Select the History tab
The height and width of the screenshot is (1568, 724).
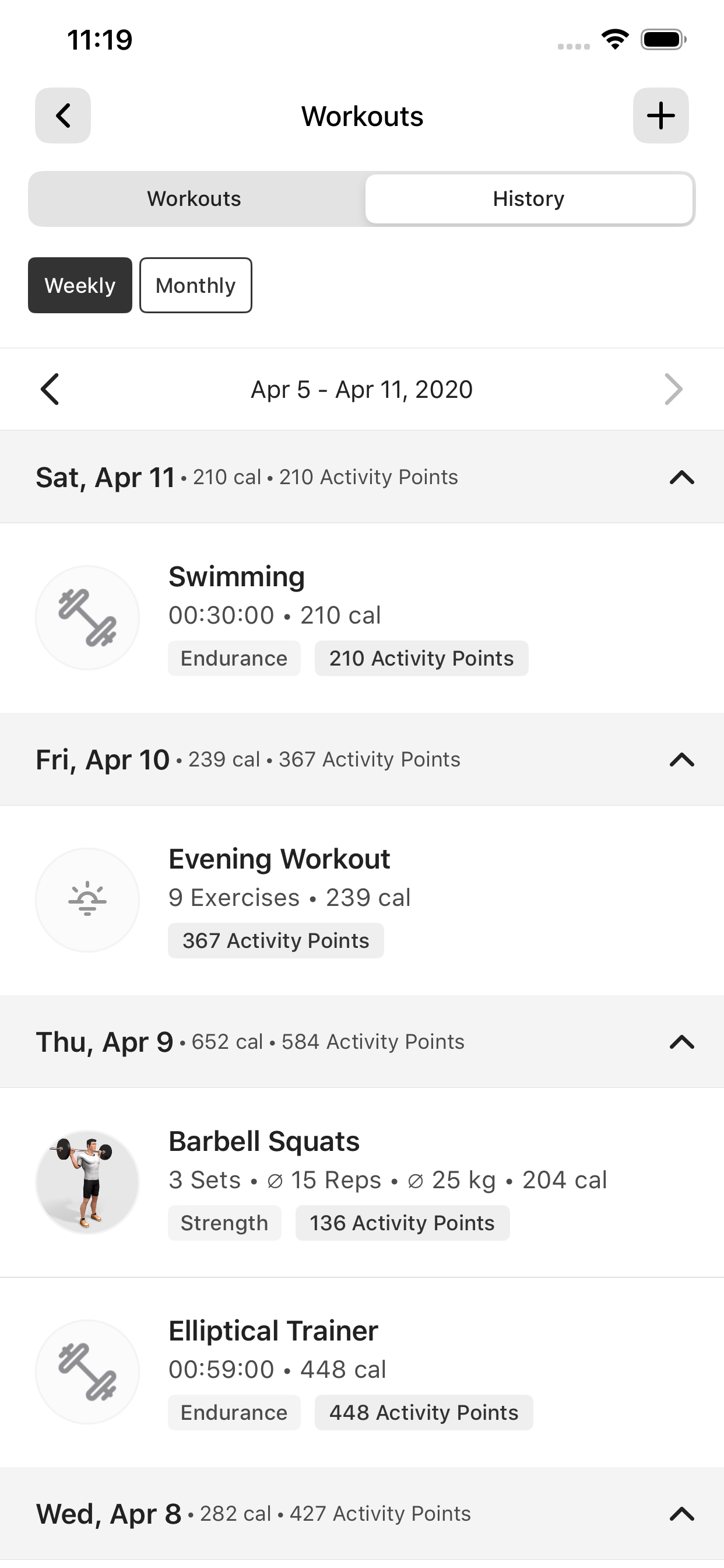(x=529, y=199)
